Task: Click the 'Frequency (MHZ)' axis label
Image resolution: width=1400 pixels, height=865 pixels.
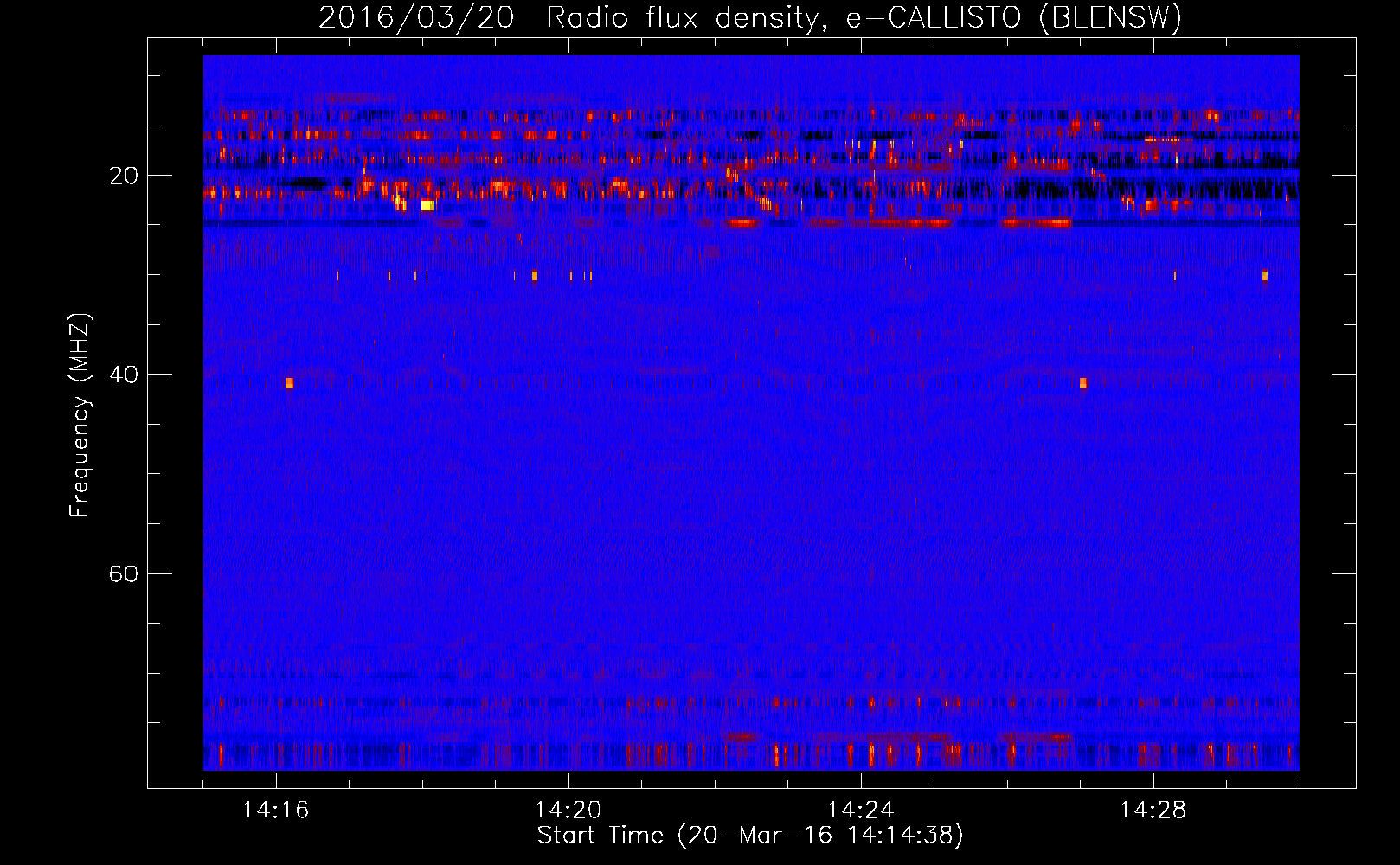Action: tap(80, 415)
